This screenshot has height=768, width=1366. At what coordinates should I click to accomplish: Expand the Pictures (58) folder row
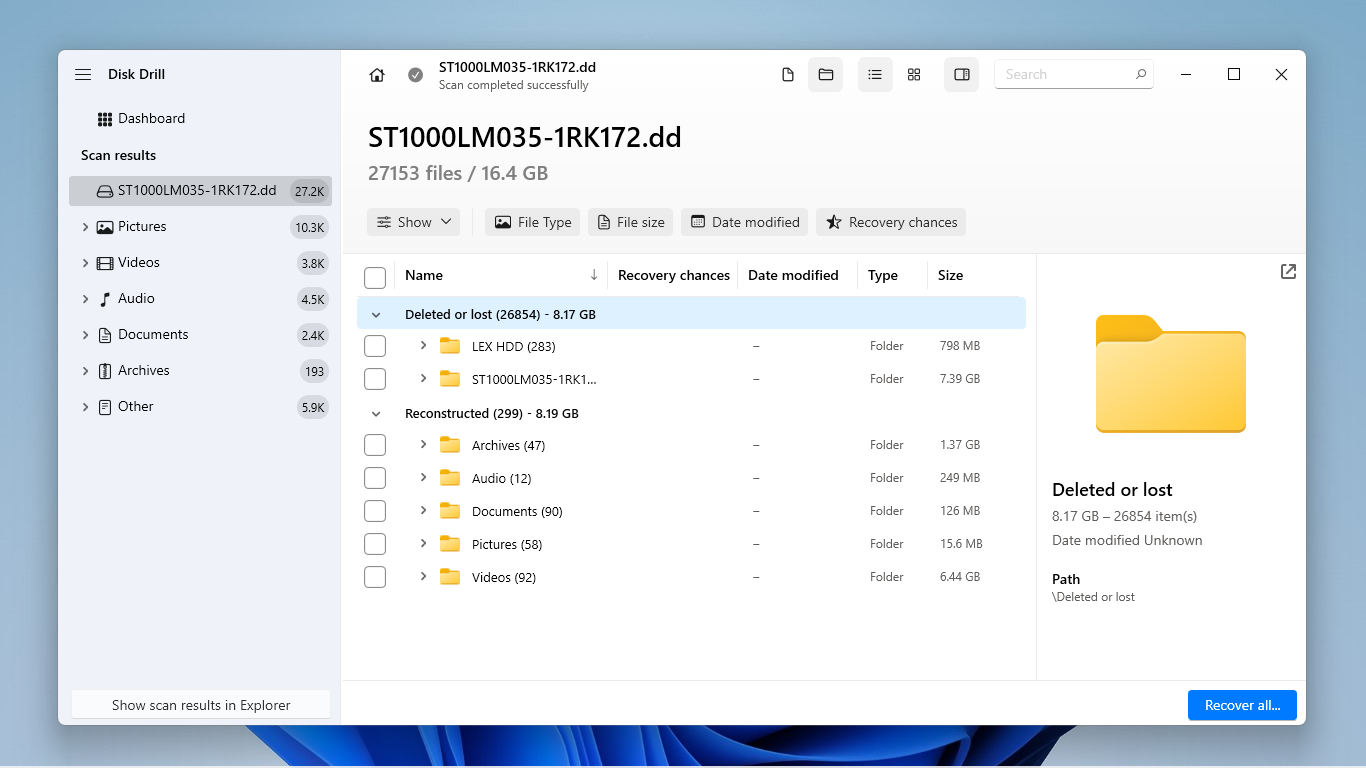point(423,543)
